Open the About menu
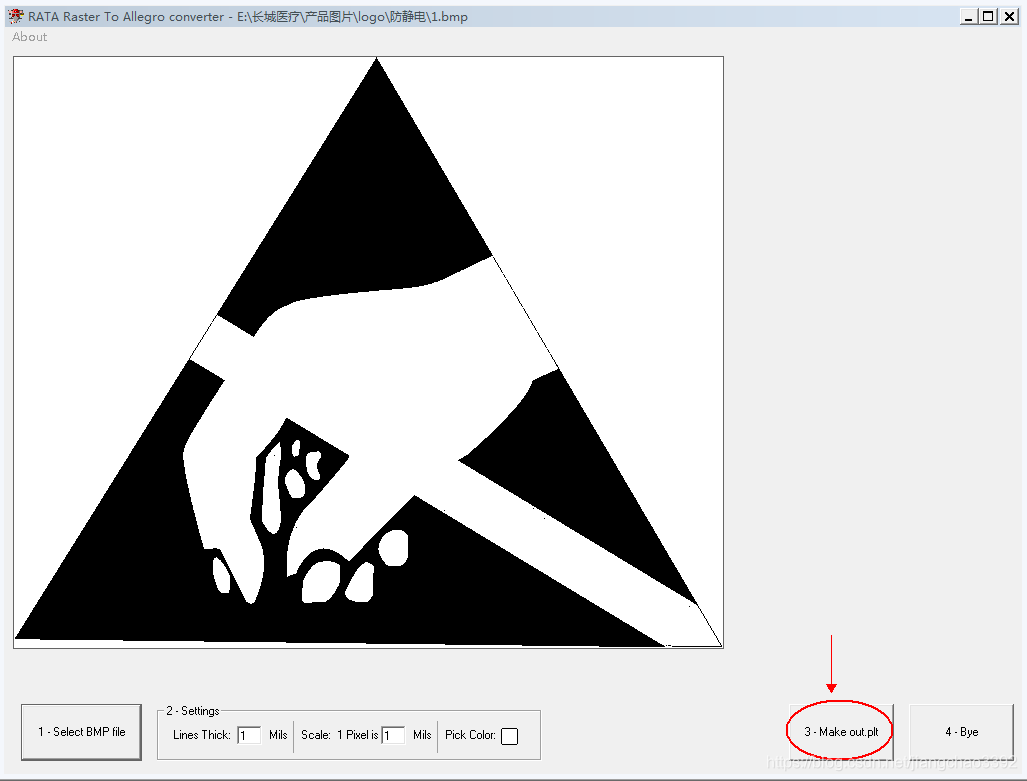The image size is (1027, 781). (x=30, y=37)
